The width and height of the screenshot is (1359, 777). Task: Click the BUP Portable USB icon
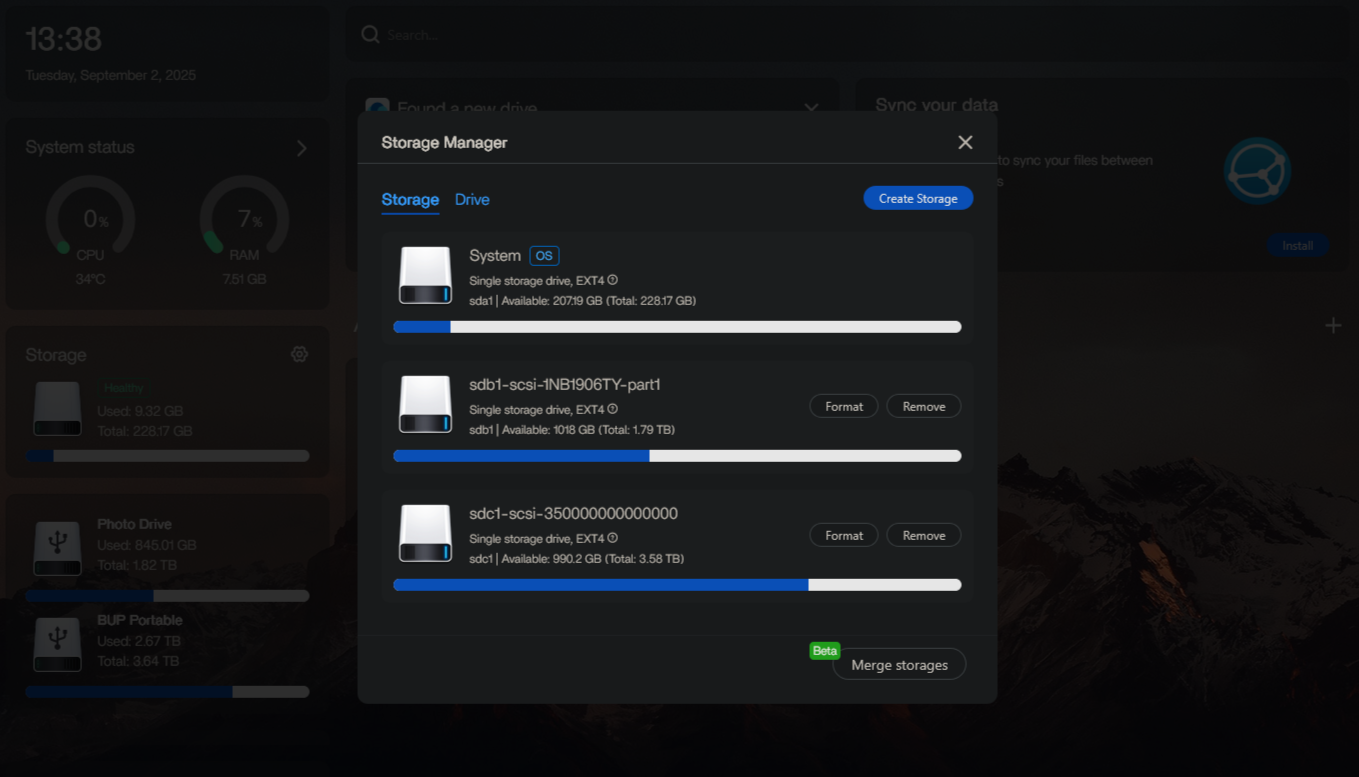[57, 644]
